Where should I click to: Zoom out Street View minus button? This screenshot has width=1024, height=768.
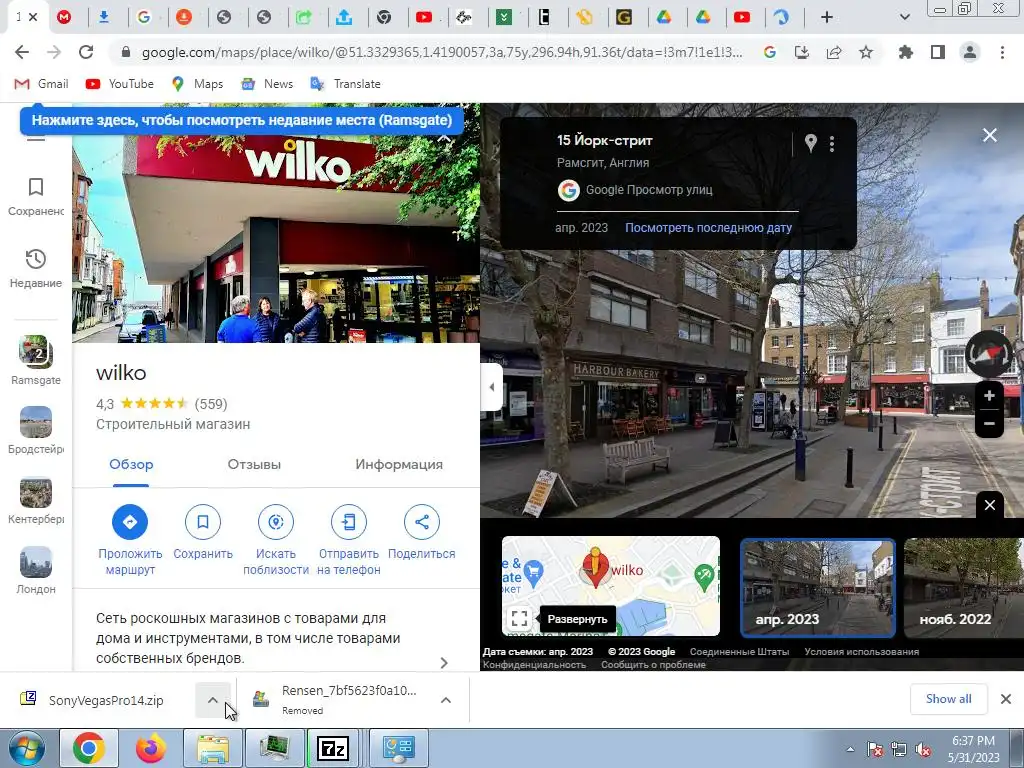pos(989,423)
